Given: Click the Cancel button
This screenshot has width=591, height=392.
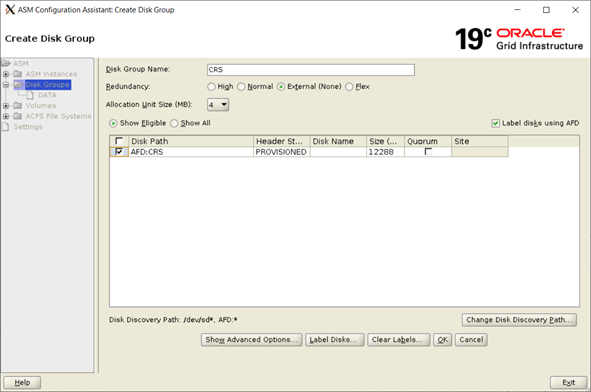Looking at the screenshot, I should coord(471,340).
